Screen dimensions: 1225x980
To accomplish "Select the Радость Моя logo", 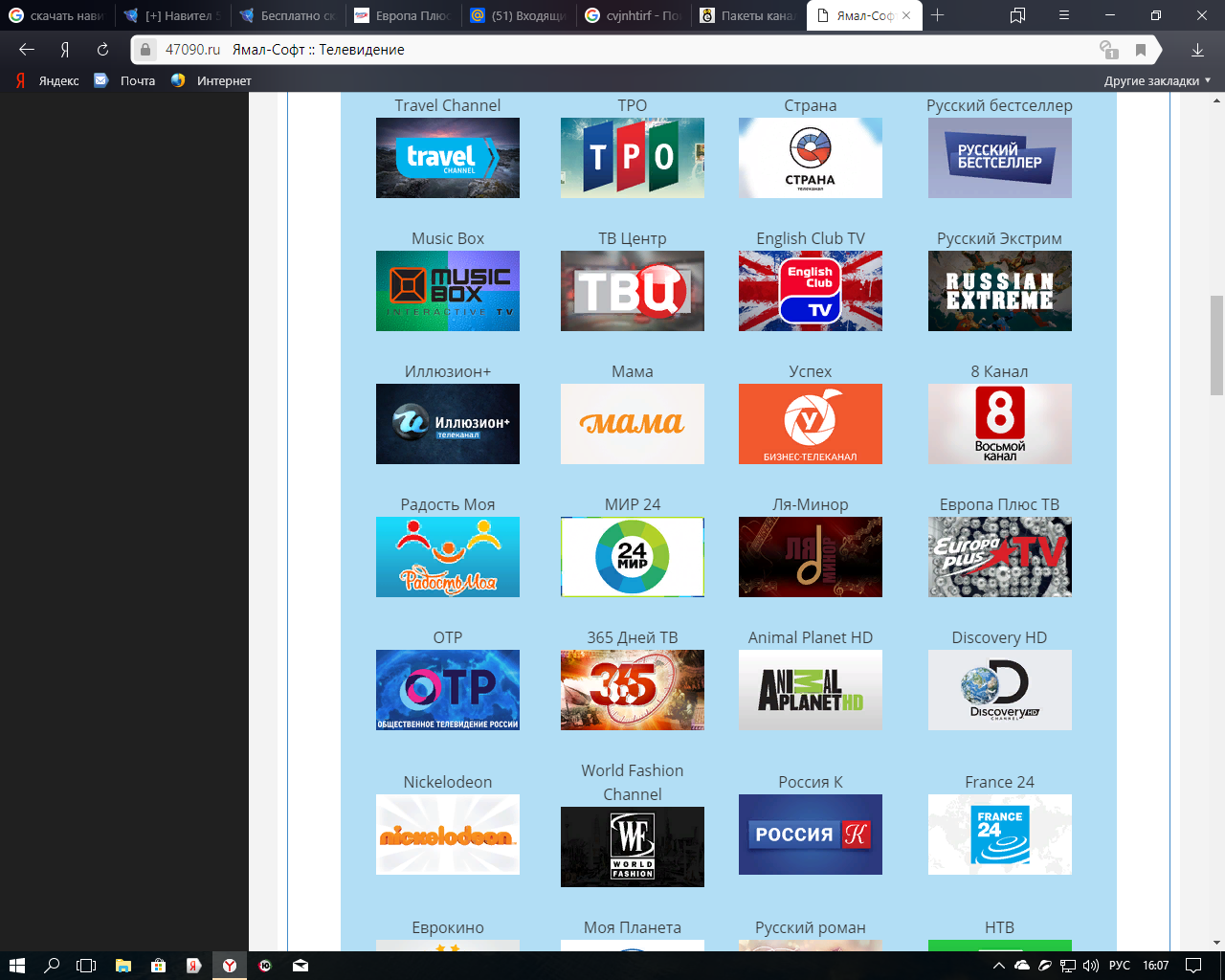I will (448, 557).
